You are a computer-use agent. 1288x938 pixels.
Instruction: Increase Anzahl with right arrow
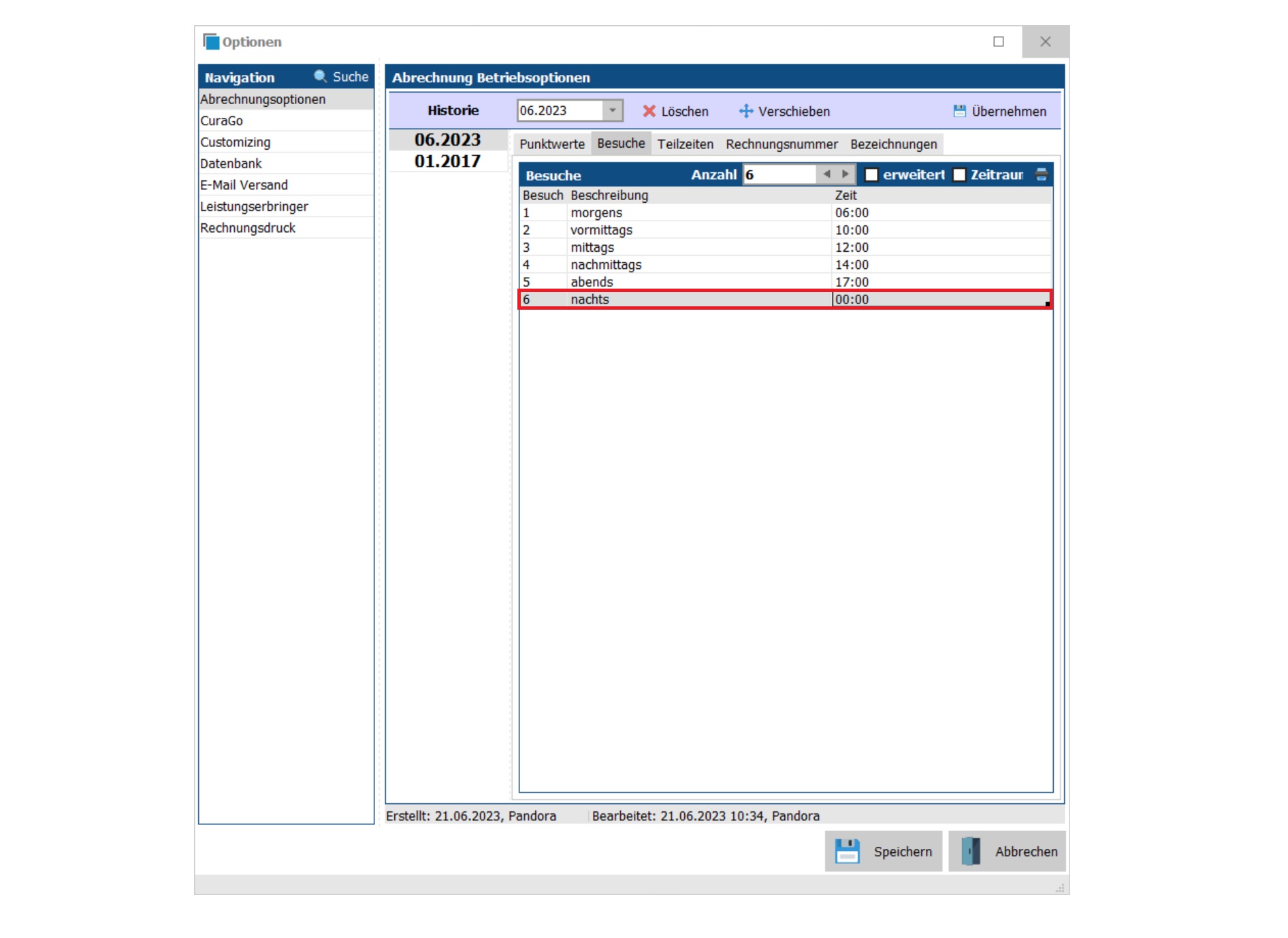(x=845, y=174)
